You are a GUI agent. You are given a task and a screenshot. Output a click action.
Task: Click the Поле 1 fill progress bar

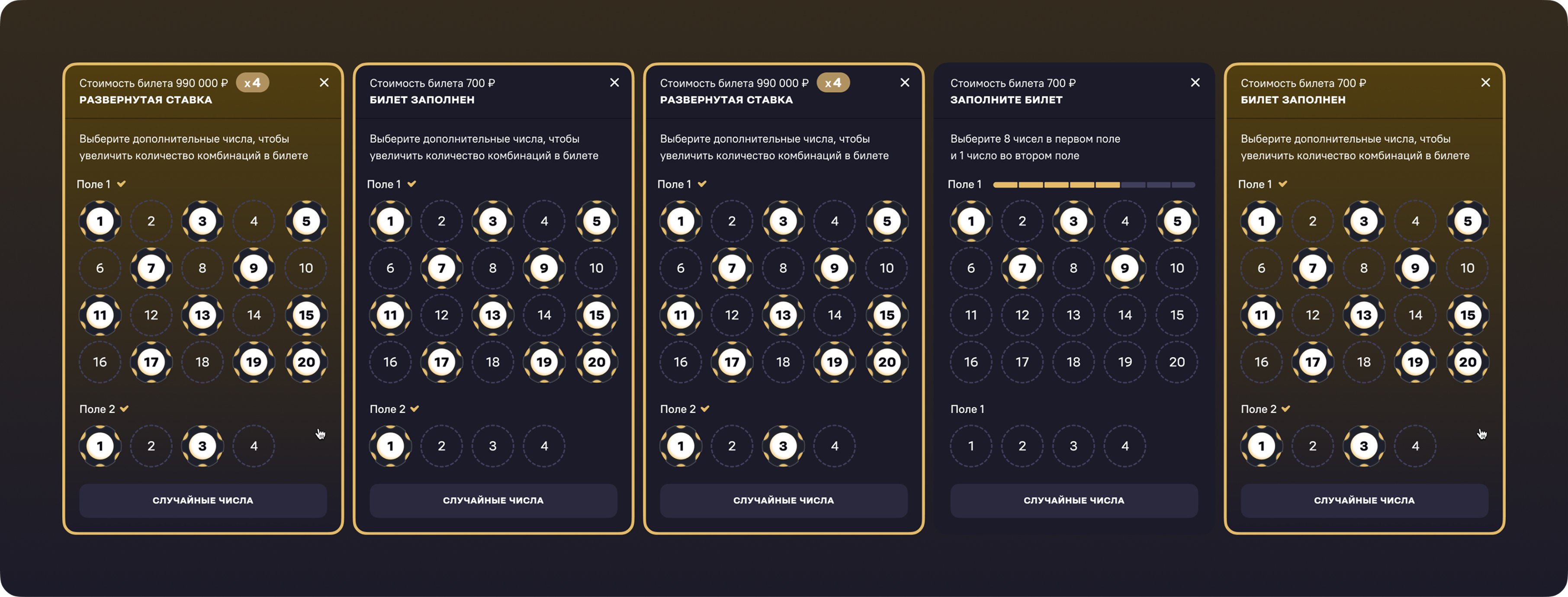click(x=1093, y=184)
